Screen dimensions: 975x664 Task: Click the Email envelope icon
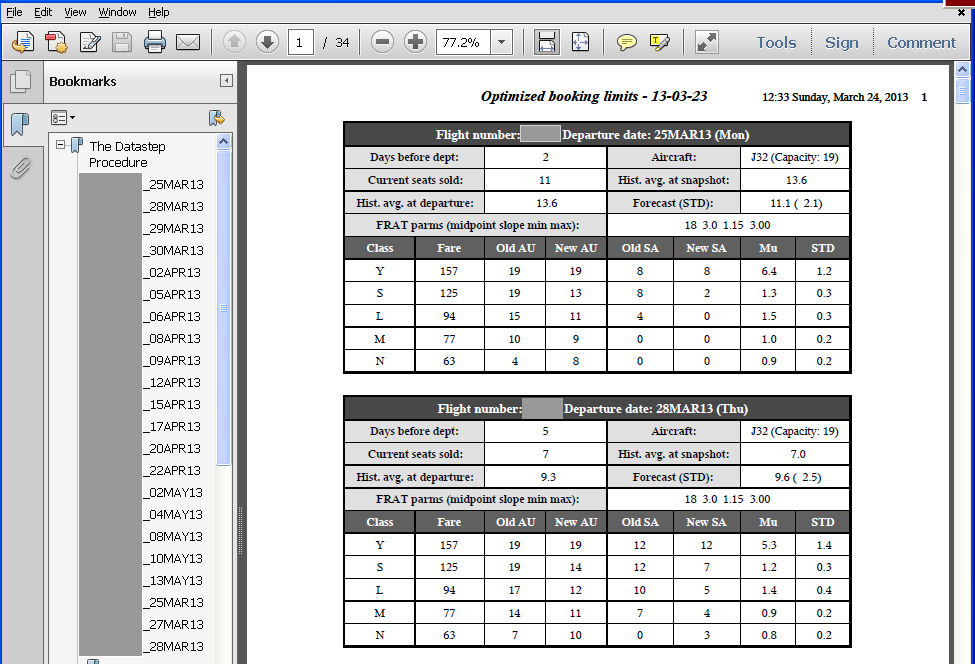[188, 42]
